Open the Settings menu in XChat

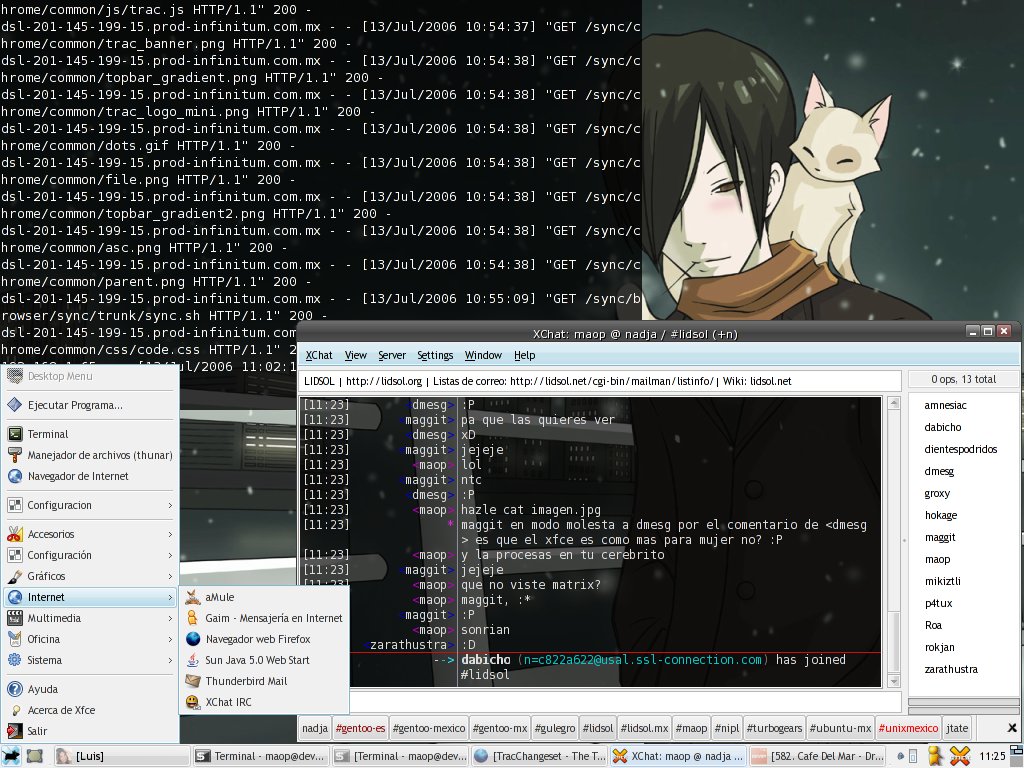[x=435, y=355]
